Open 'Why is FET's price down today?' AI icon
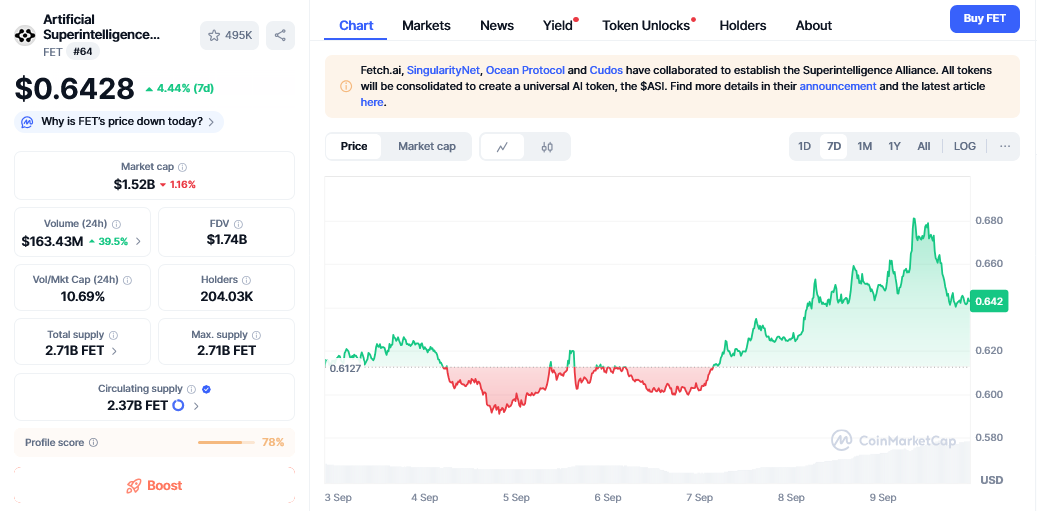Image resolution: width=1037 pixels, height=511 pixels. [x=27, y=122]
